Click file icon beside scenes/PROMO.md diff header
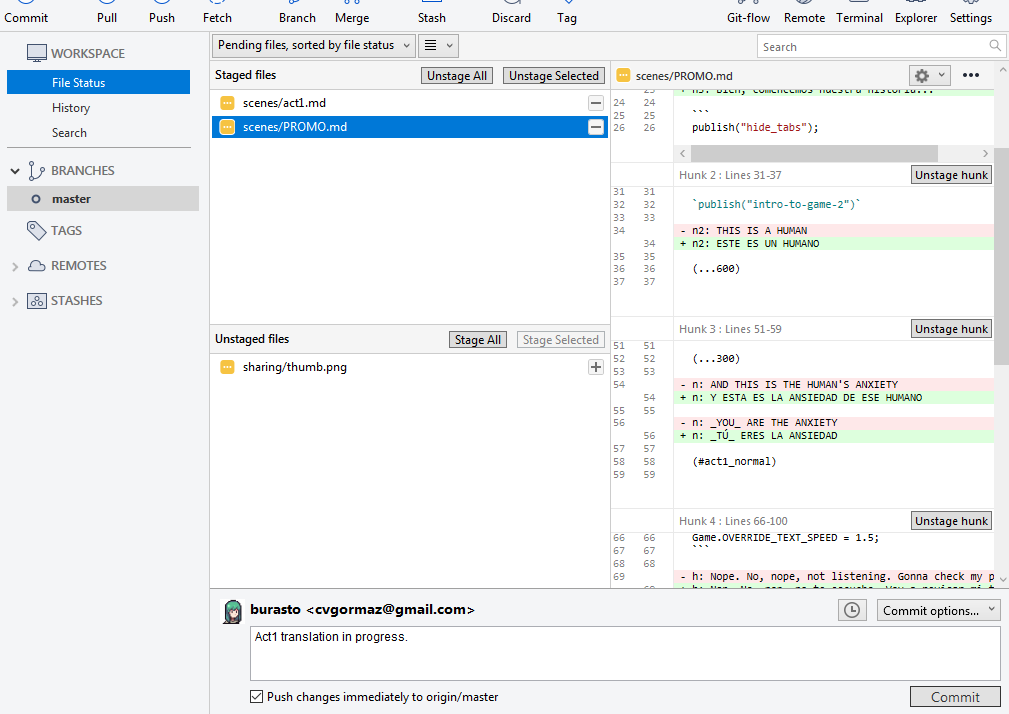The image size is (1009, 714). pyautogui.click(x=622, y=75)
